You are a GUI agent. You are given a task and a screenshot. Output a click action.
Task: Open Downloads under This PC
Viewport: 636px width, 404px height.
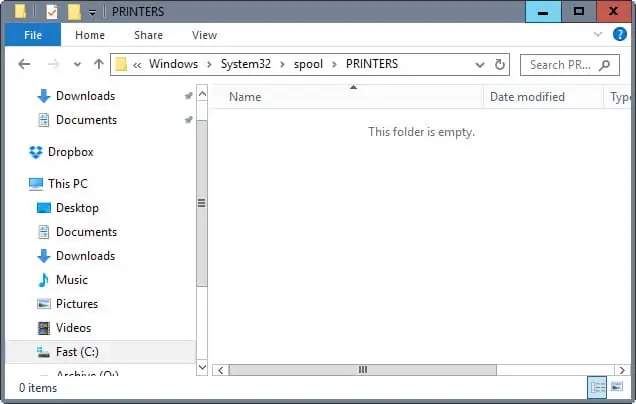(x=86, y=256)
